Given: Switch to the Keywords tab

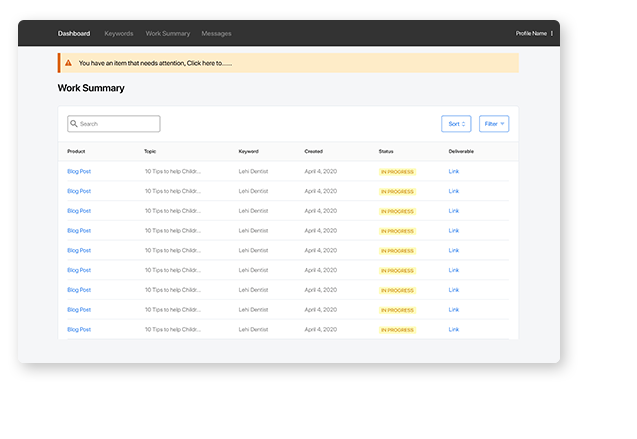Looking at the screenshot, I should (119, 33).
